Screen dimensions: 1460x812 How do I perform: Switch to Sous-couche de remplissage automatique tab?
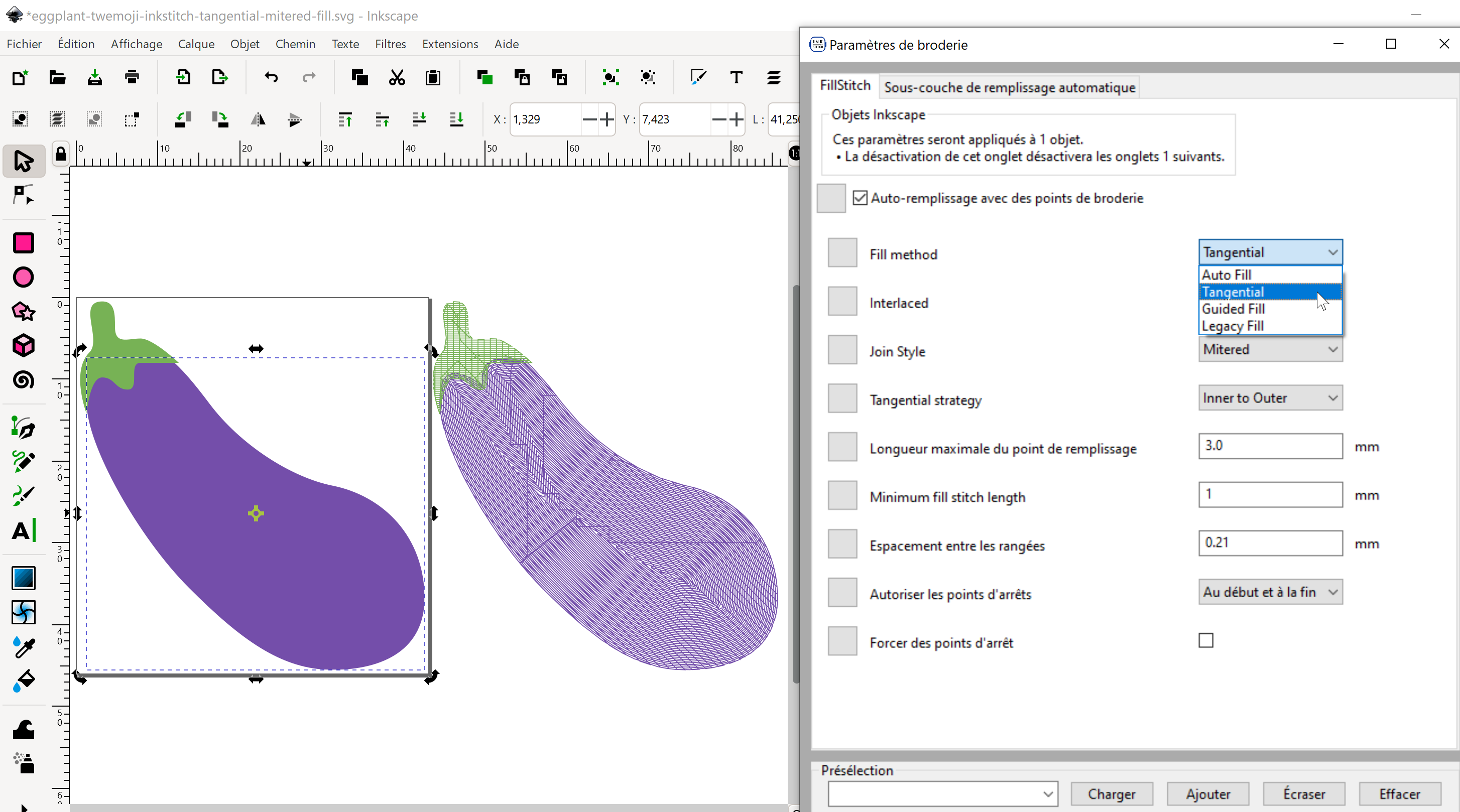point(1010,87)
